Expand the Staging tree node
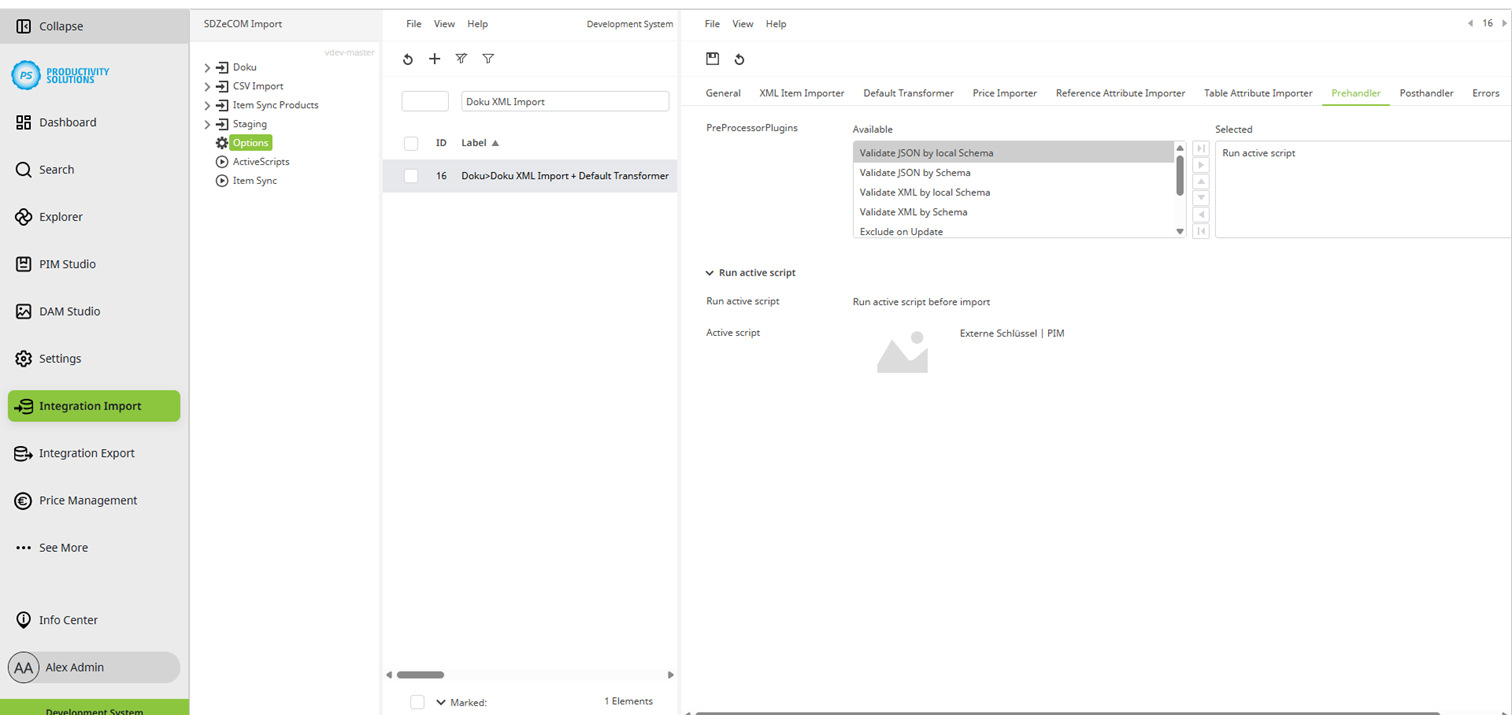Image resolution: width=1512 pixels, height=715 pixels. pos(207,123)
